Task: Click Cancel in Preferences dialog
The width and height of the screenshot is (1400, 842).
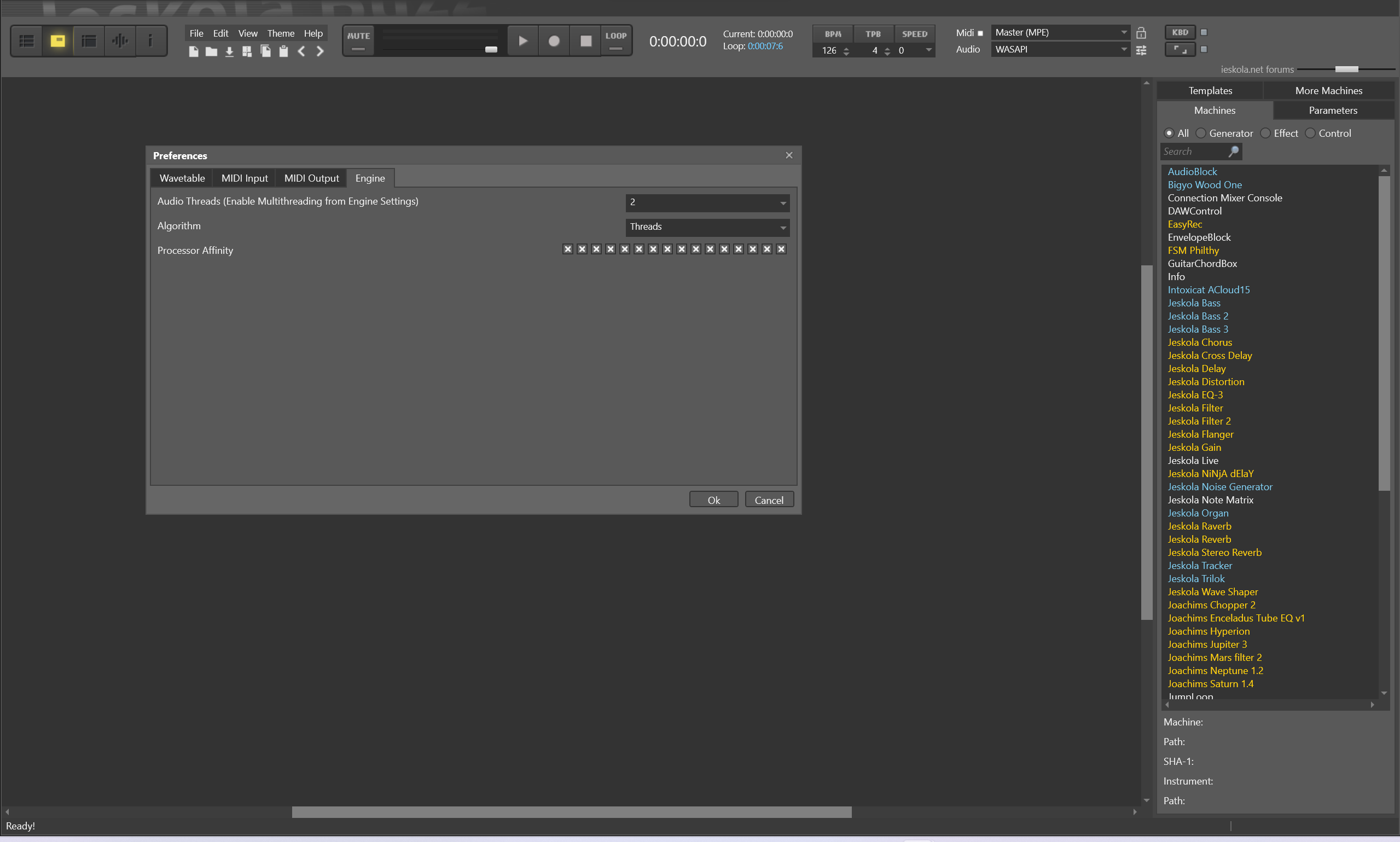Action: click(x=769, y=500)
